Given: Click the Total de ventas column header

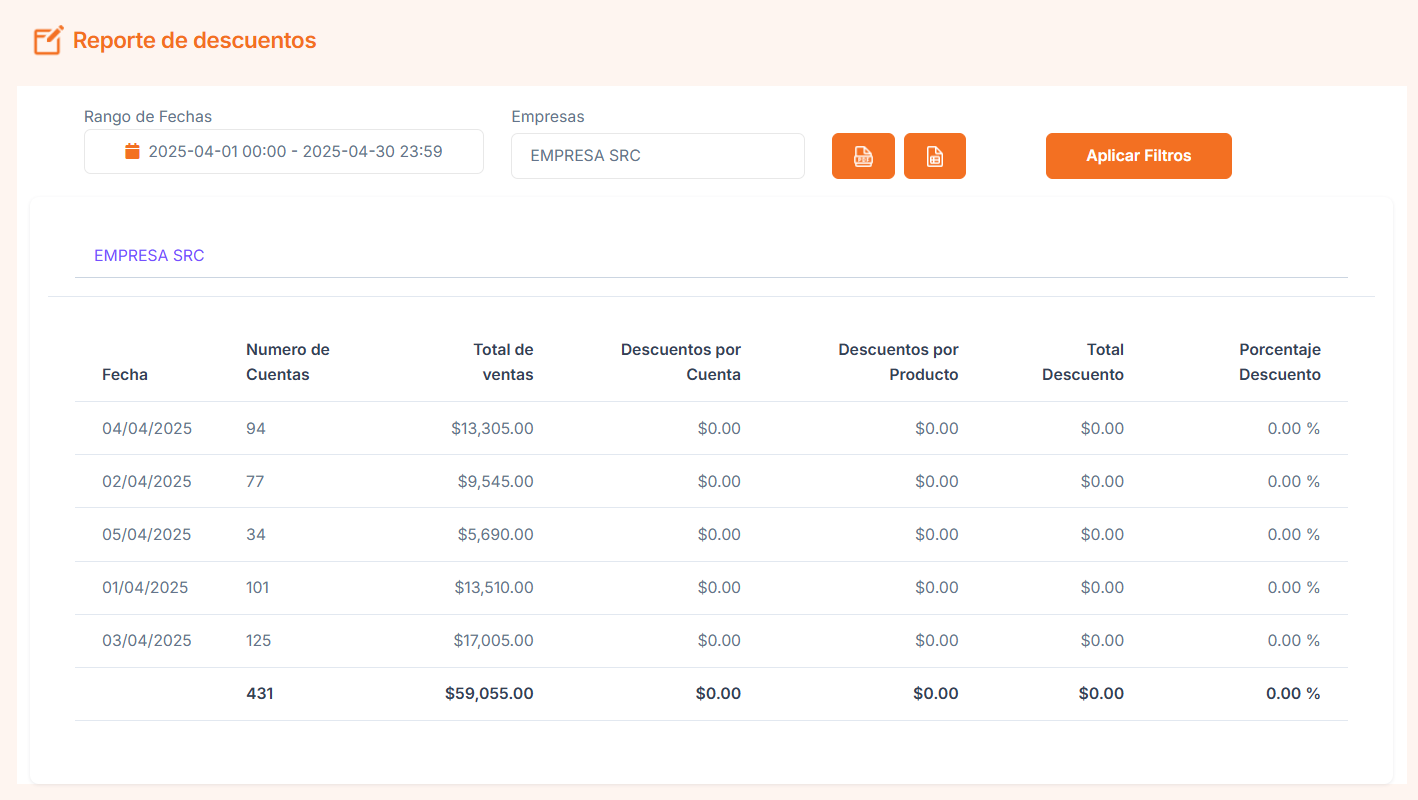Looking at the screenshot, I should (503, 362).
